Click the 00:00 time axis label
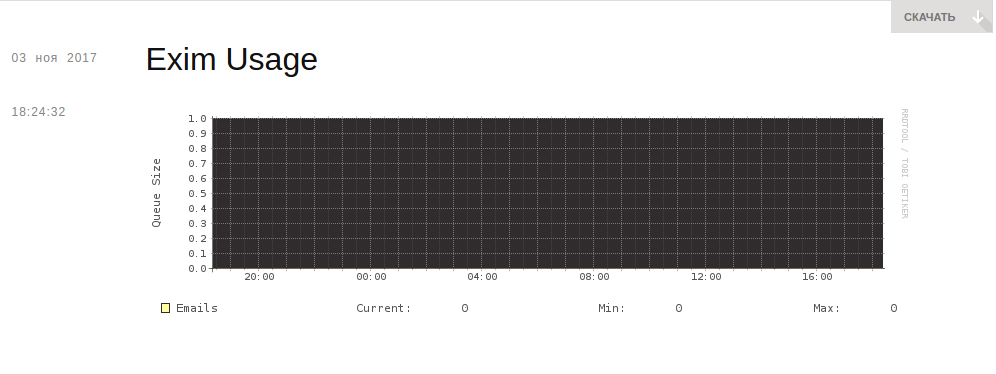The width and height of the screenshot is (996, 374). (371, 277)
